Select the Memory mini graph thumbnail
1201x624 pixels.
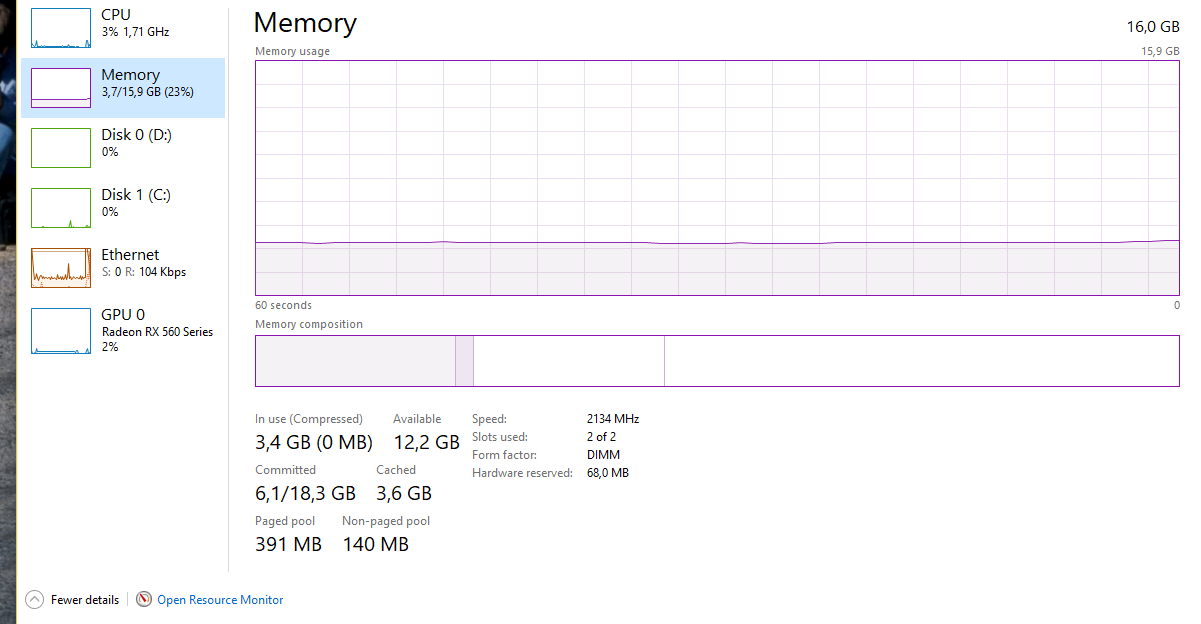click(61, 88)
